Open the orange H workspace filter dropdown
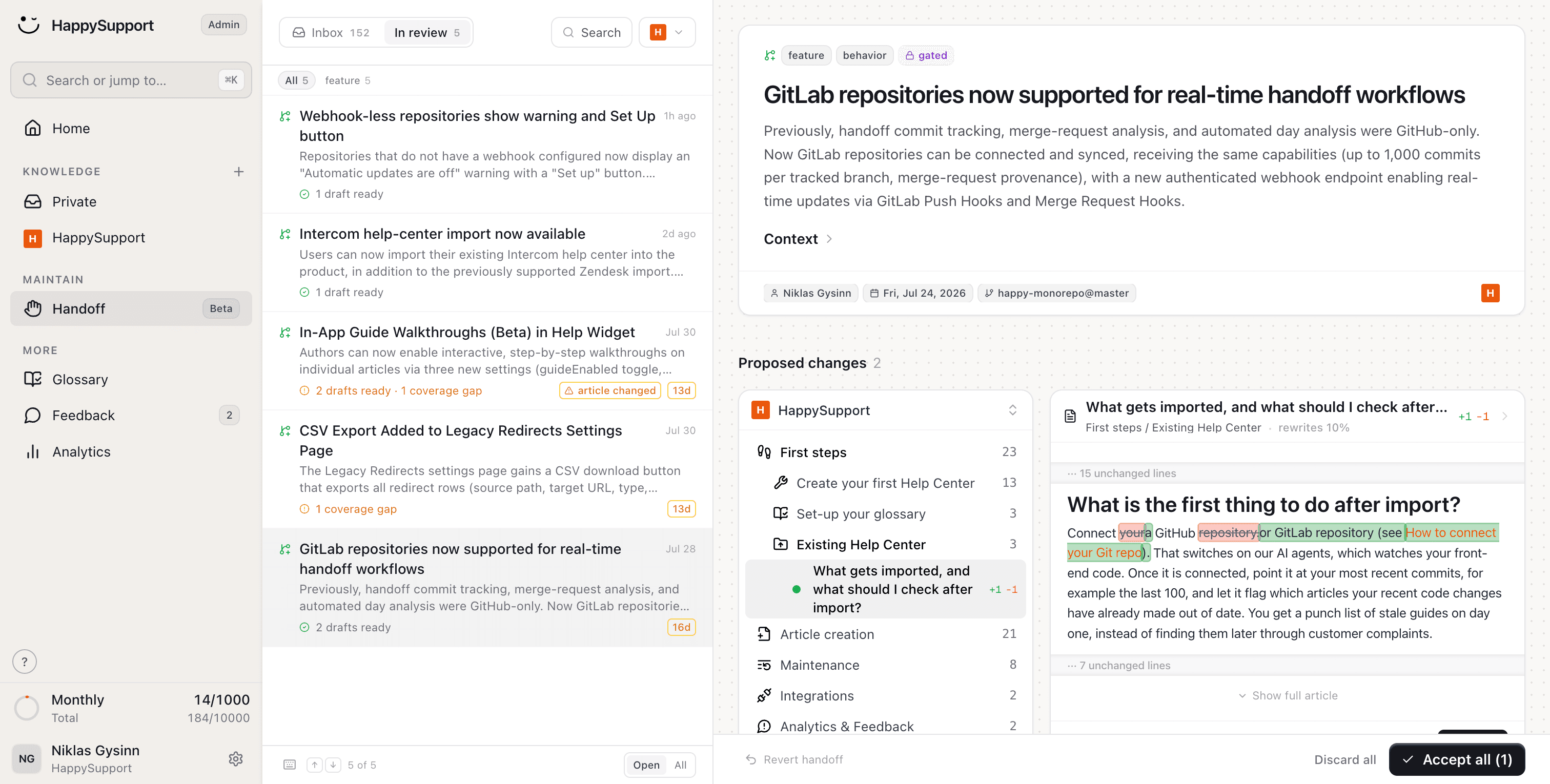The height and width of the screenshot is (784, 1550). click(x=667, y=32)
